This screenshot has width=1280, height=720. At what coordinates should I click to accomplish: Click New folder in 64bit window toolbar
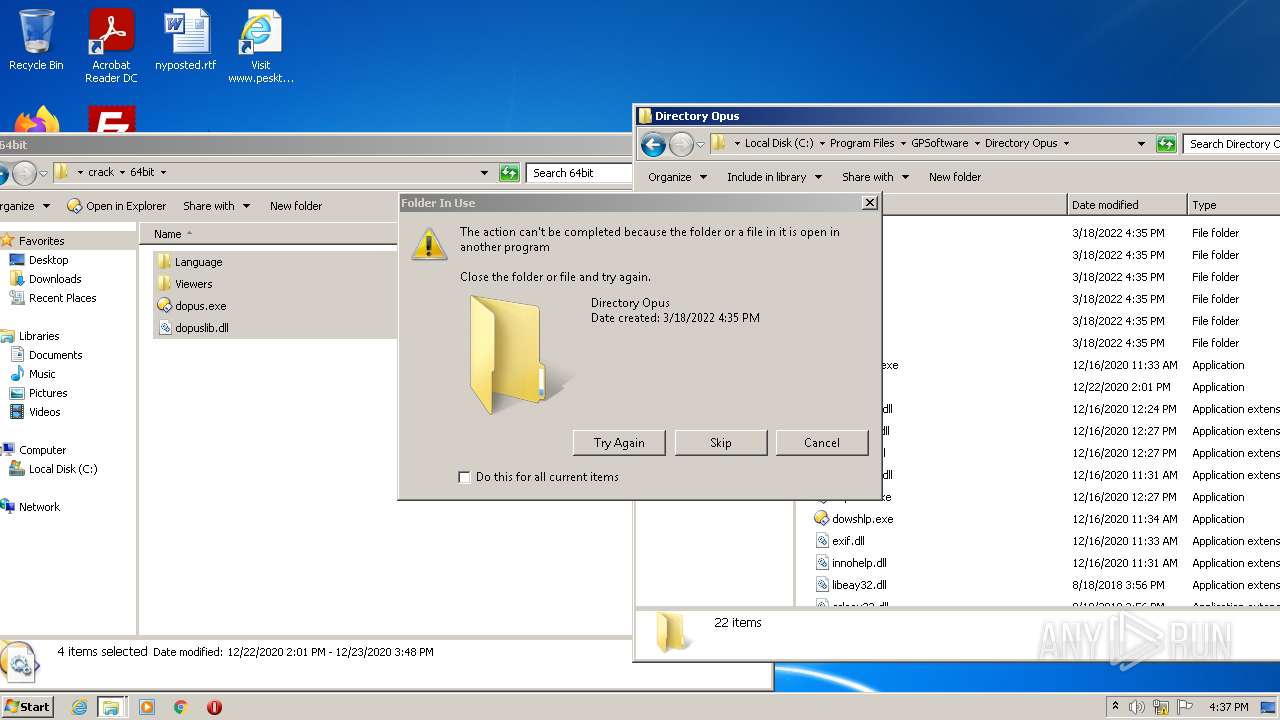coord(296,206)
